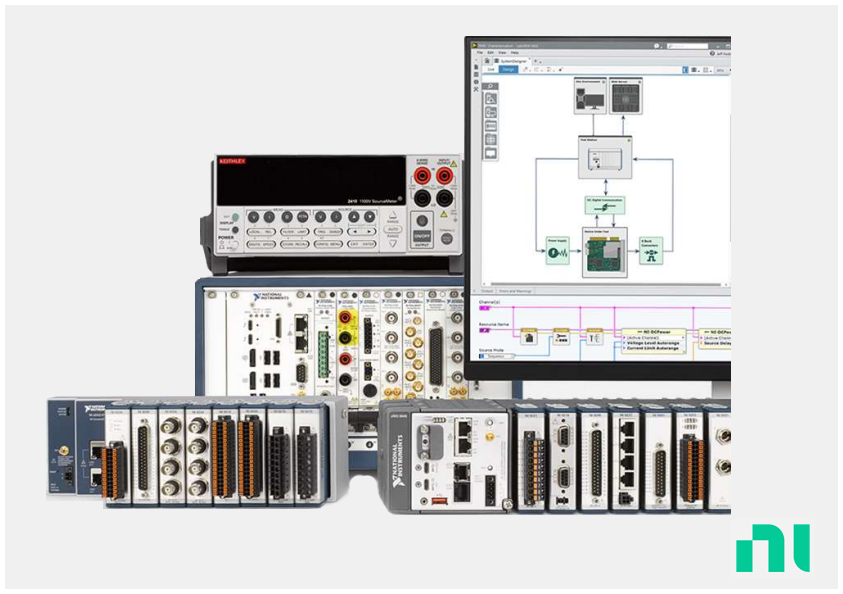This screenshot has width=843, height=594.
Task: Select first palette category icon below search
Action: 490,99
